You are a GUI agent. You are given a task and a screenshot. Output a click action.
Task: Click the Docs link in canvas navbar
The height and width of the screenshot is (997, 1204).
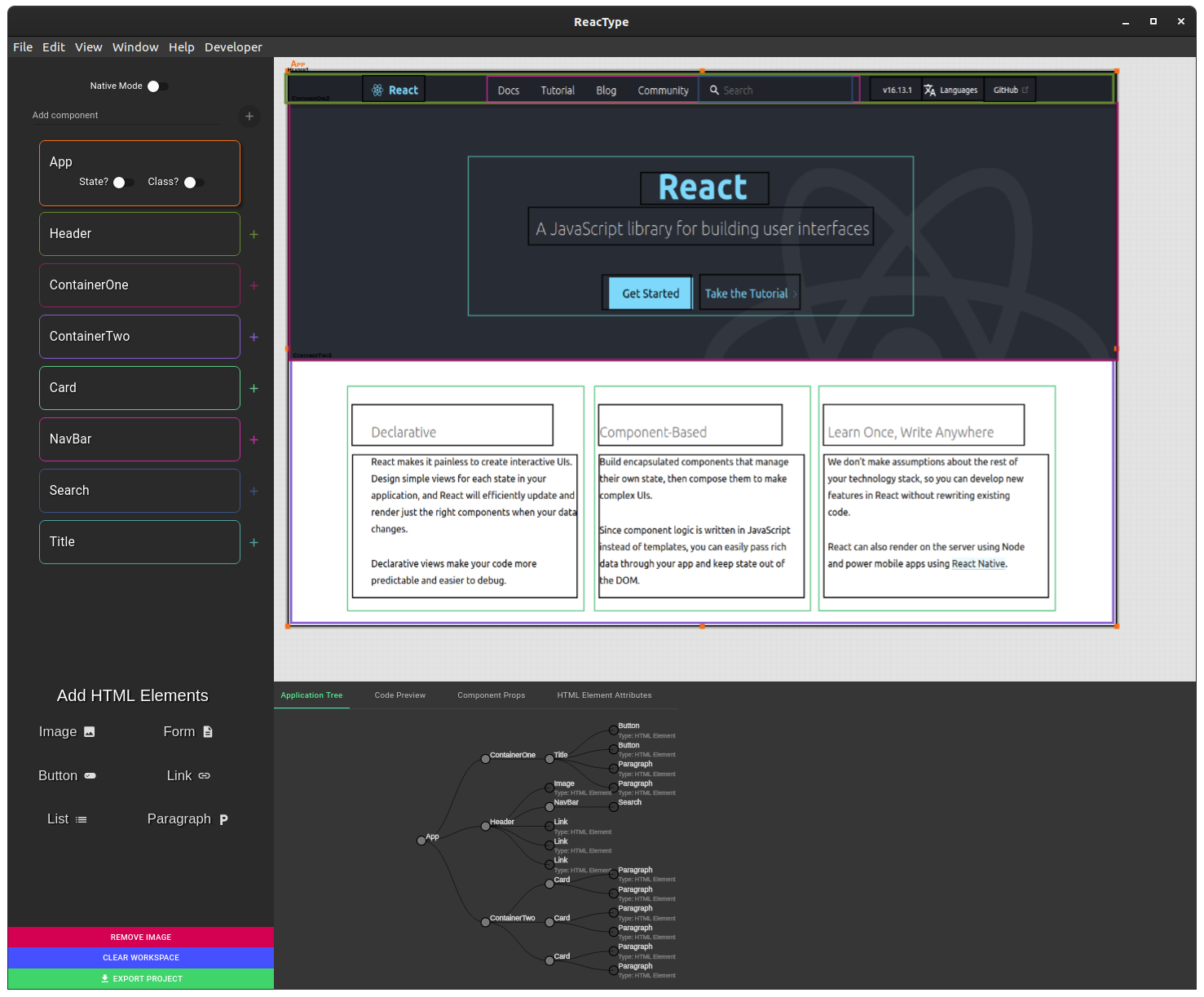508,90
